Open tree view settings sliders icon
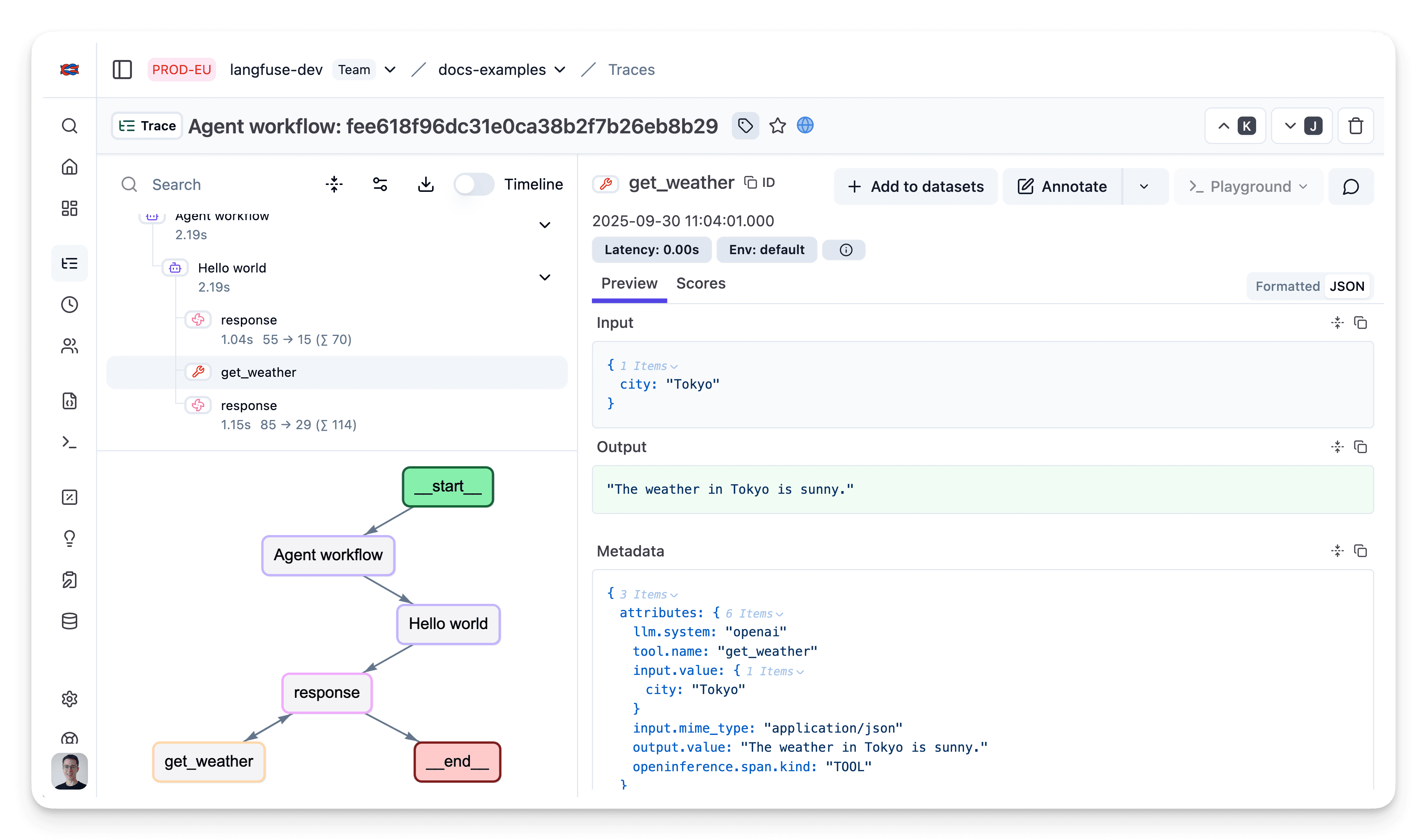 point(380,184)
